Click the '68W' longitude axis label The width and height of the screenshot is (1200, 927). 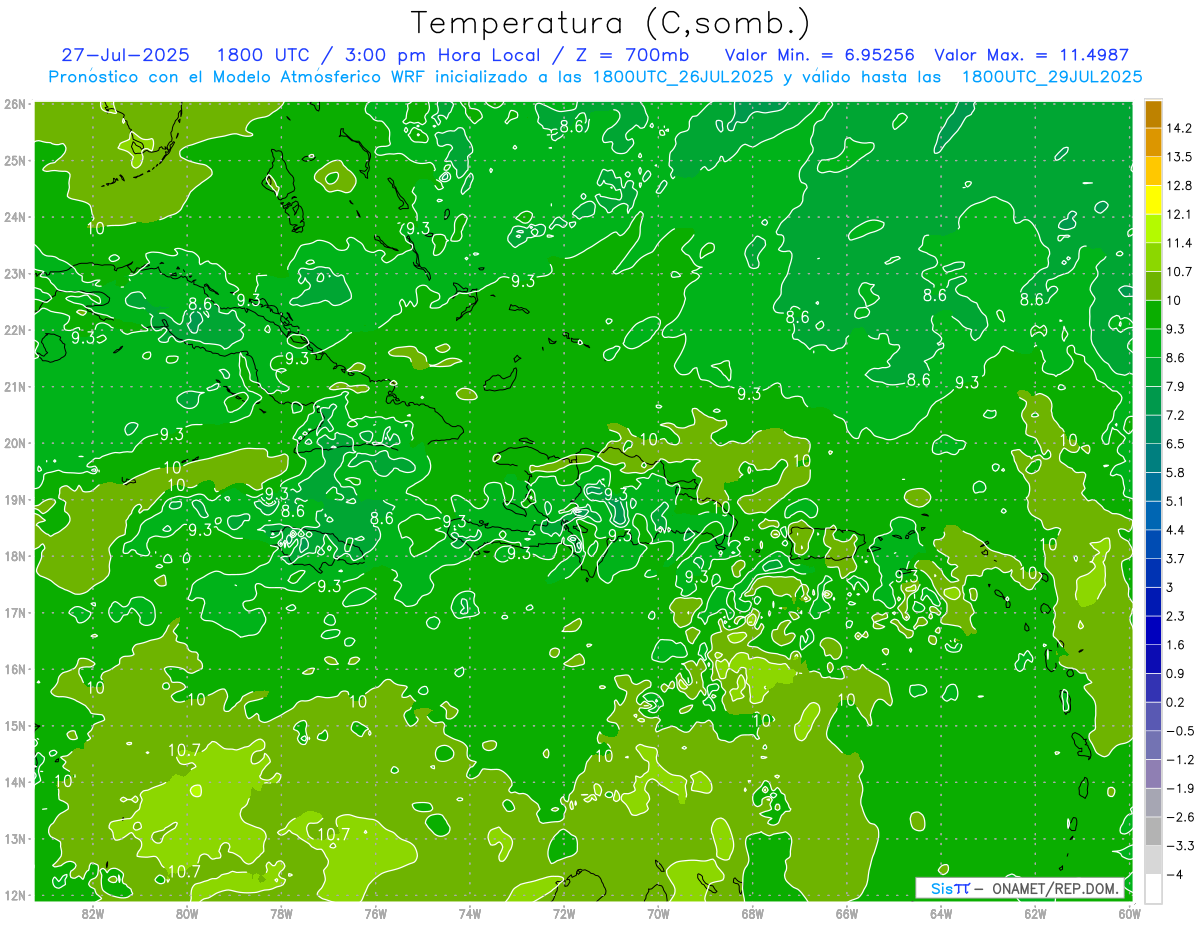click(752, 912)
